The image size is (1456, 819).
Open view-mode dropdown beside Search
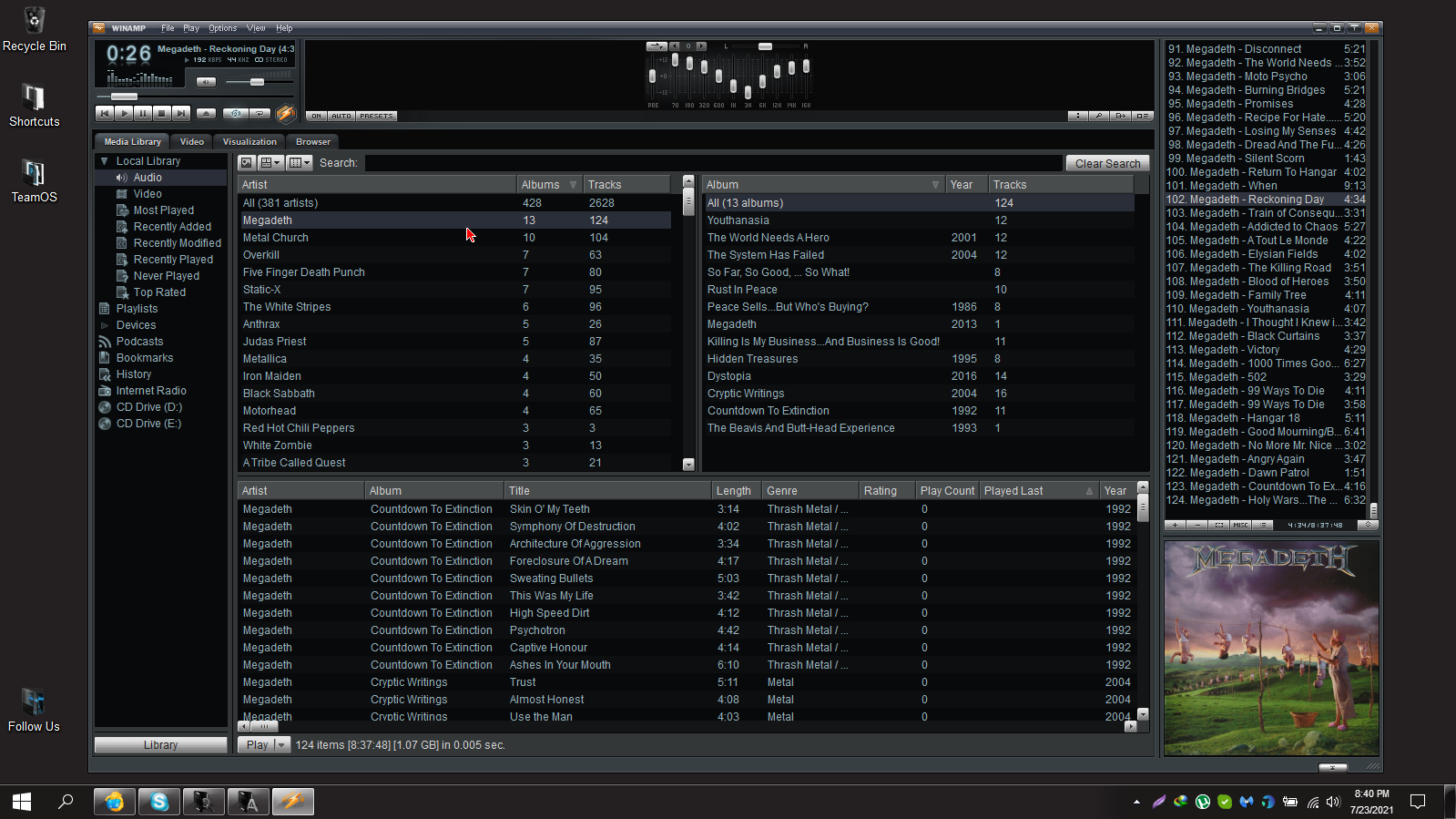pyautogui.click(x=270, y=163)
